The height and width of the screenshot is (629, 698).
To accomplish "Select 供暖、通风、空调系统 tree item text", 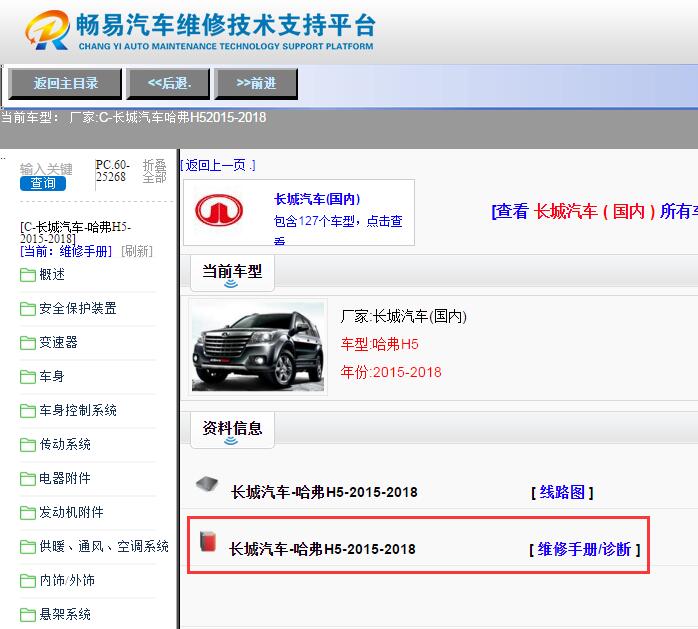I will point(104,546).
